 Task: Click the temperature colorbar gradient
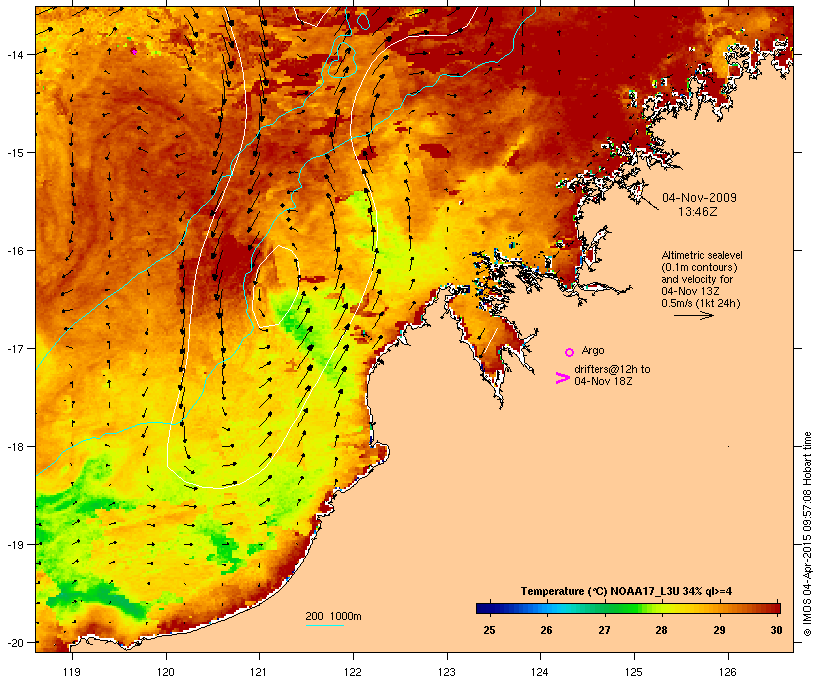coord(628,608)
